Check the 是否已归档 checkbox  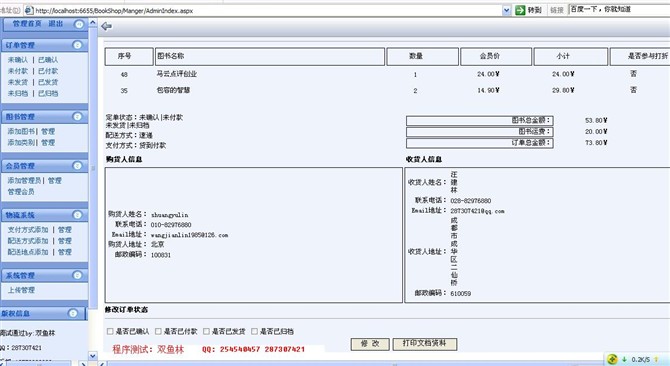(x=255, y=331)
